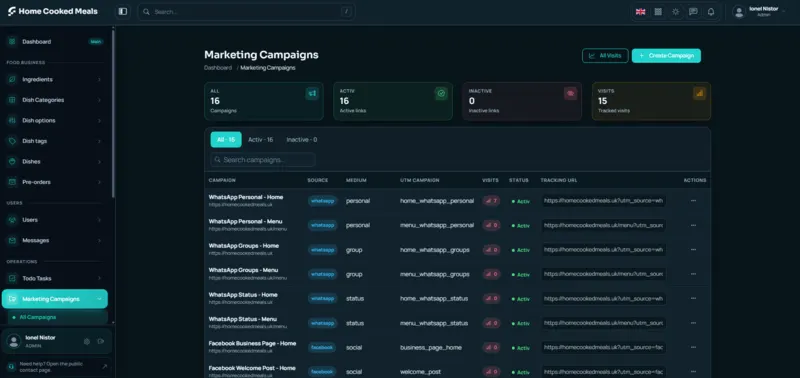Click the Search campaigns input
The width and height of the screenshot is (800, 378).
click(x=263, y=160)
